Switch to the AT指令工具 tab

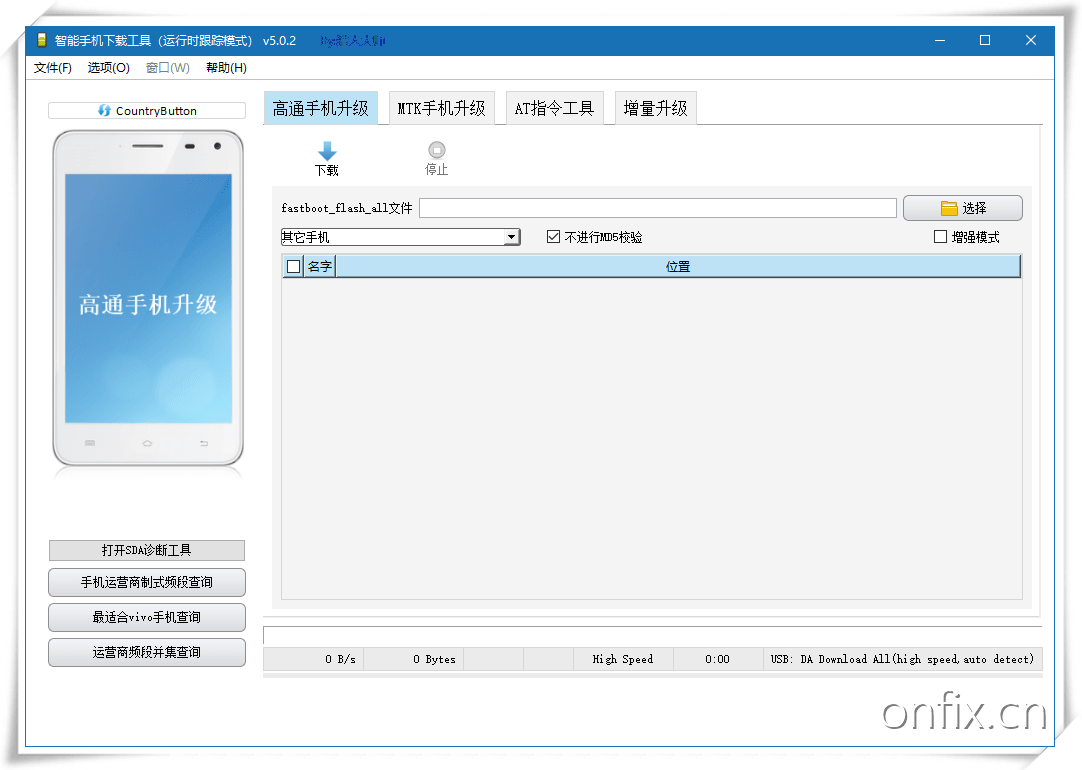[x=554, y=108]
